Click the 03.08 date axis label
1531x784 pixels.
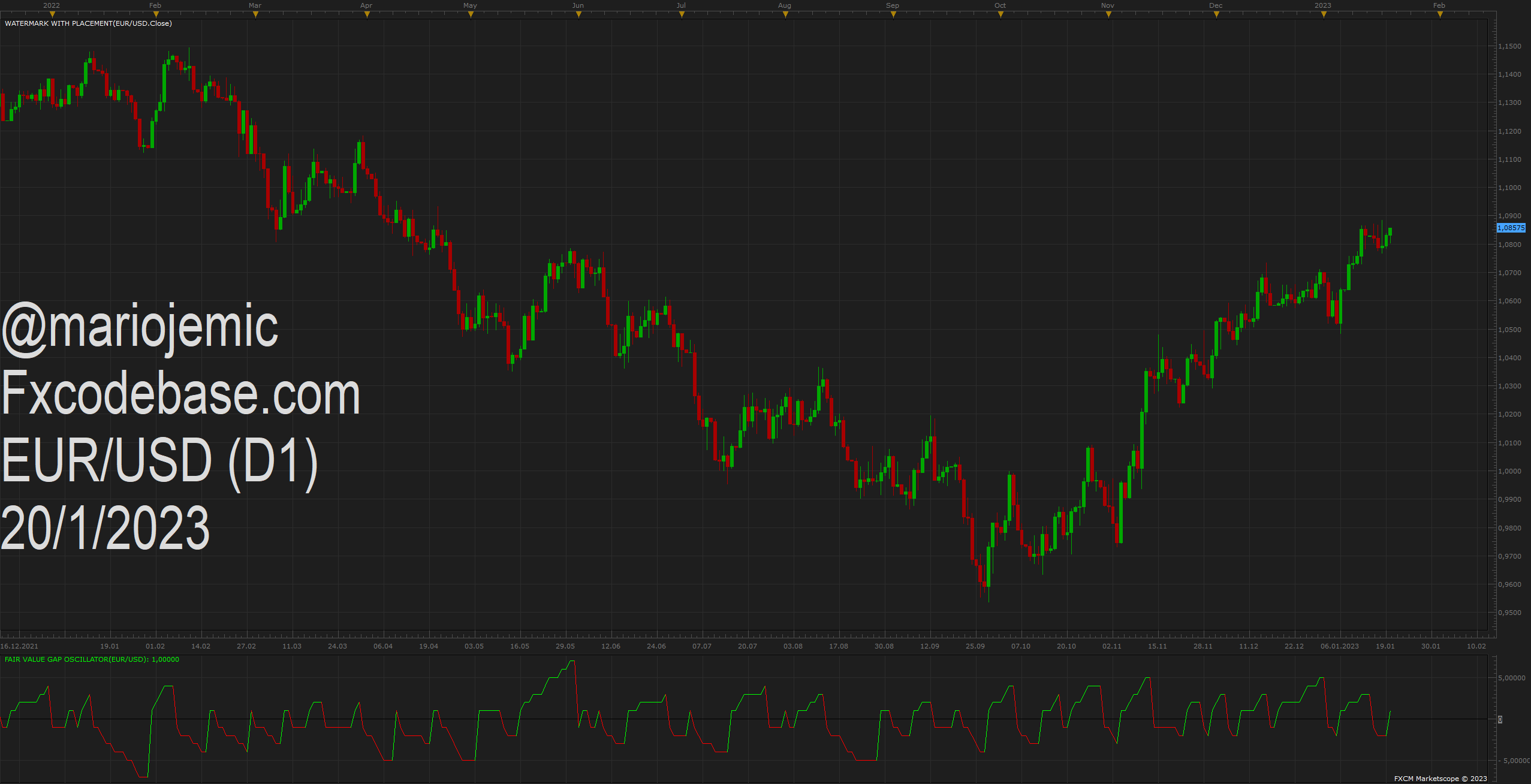pyautogui.click(x=793, y=646)
